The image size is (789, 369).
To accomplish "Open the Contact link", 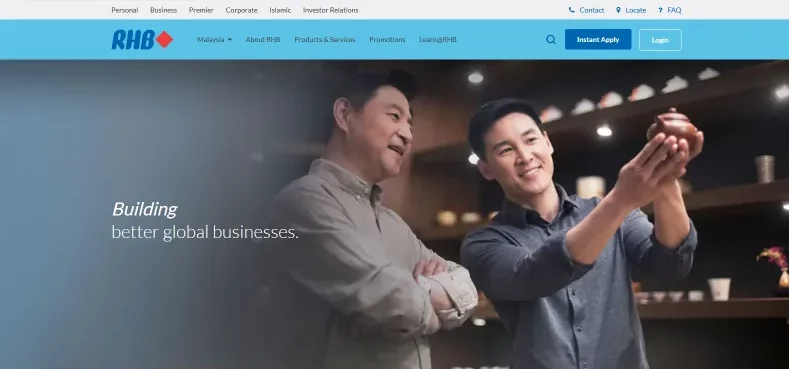I will [592, 10].
